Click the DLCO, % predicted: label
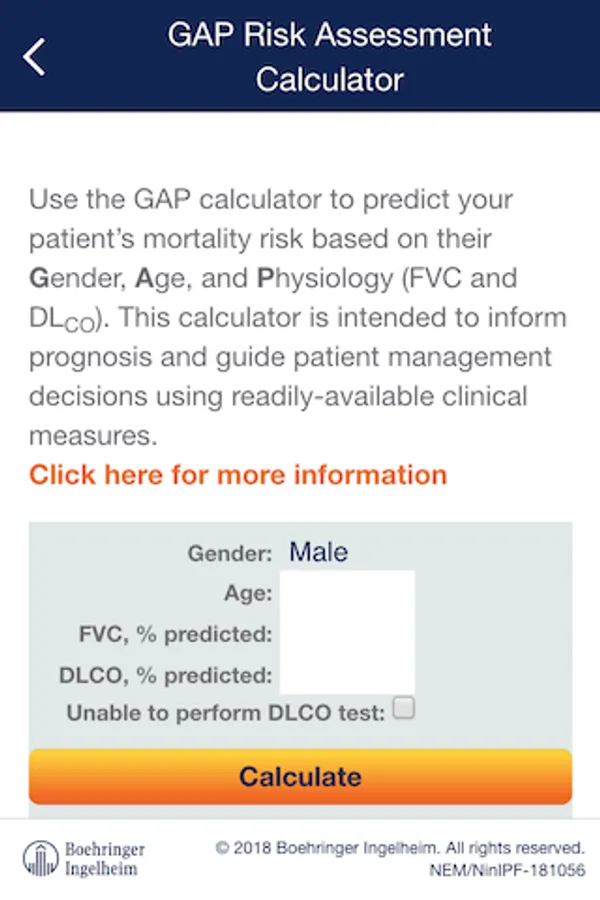 (x=165, y=675)
